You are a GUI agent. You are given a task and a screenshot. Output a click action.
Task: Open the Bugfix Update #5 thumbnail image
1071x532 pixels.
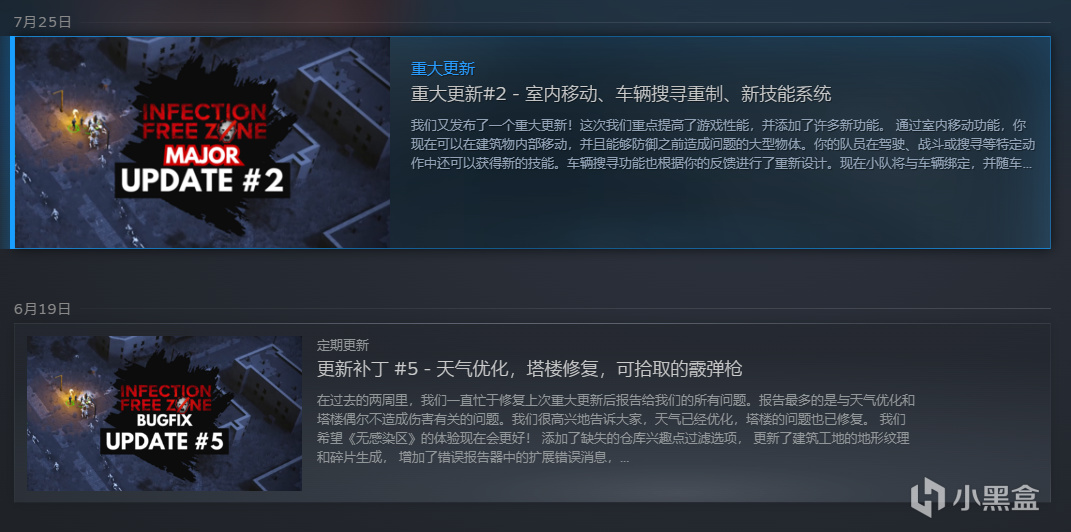coord(165,412)
